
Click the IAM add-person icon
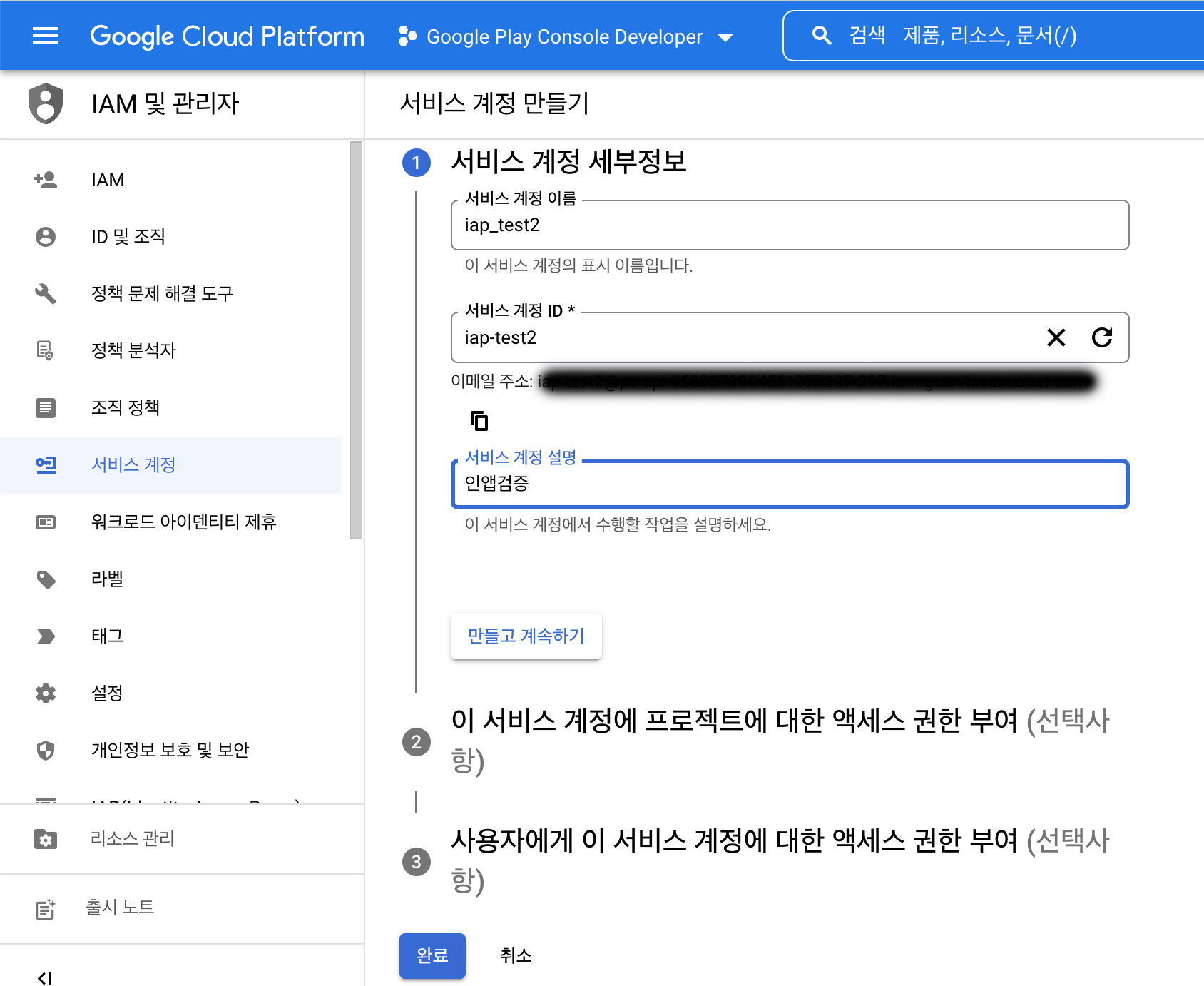tap(46, 179)
